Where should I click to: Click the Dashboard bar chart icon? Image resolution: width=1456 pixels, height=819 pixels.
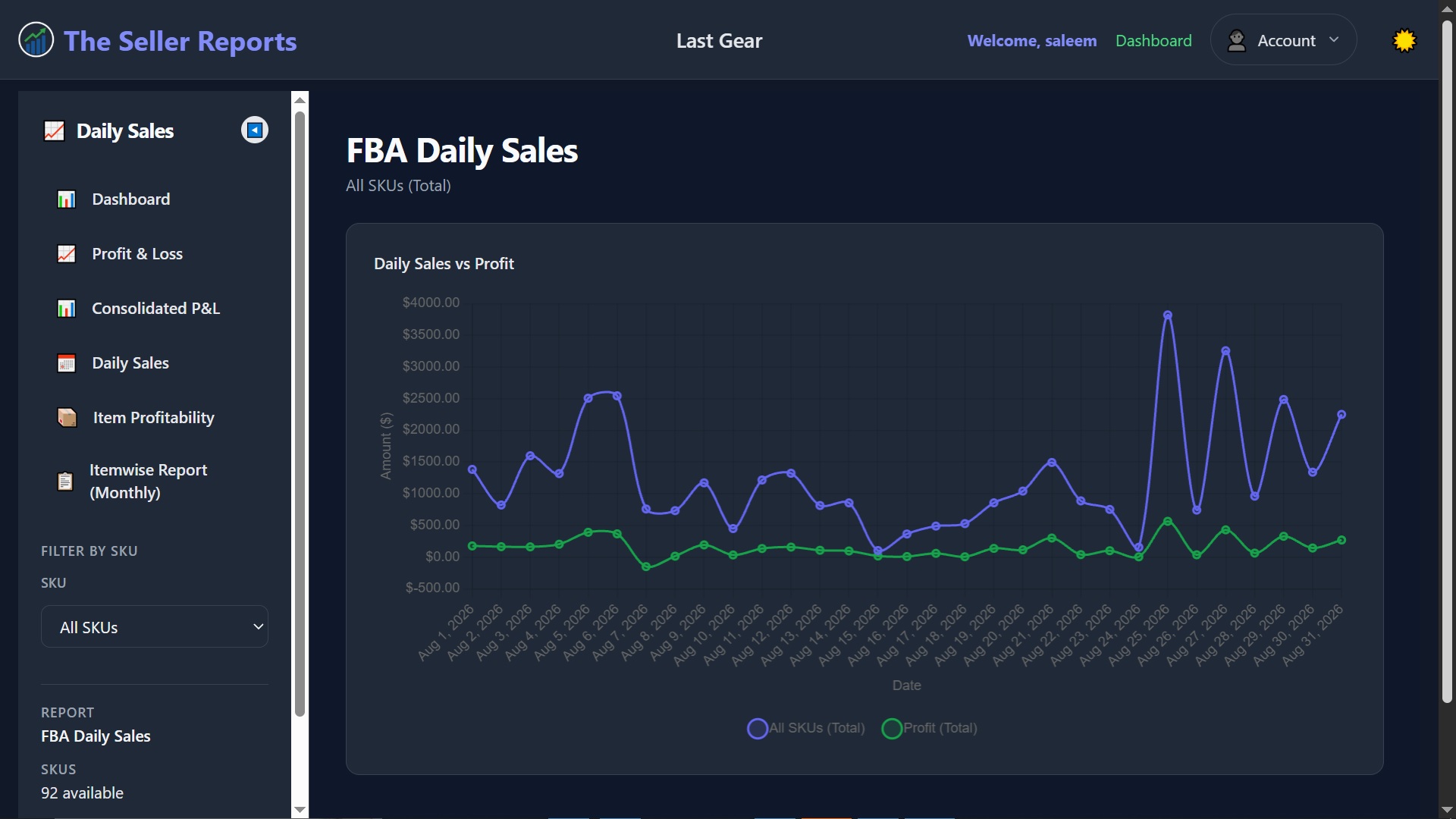[67, 199]
